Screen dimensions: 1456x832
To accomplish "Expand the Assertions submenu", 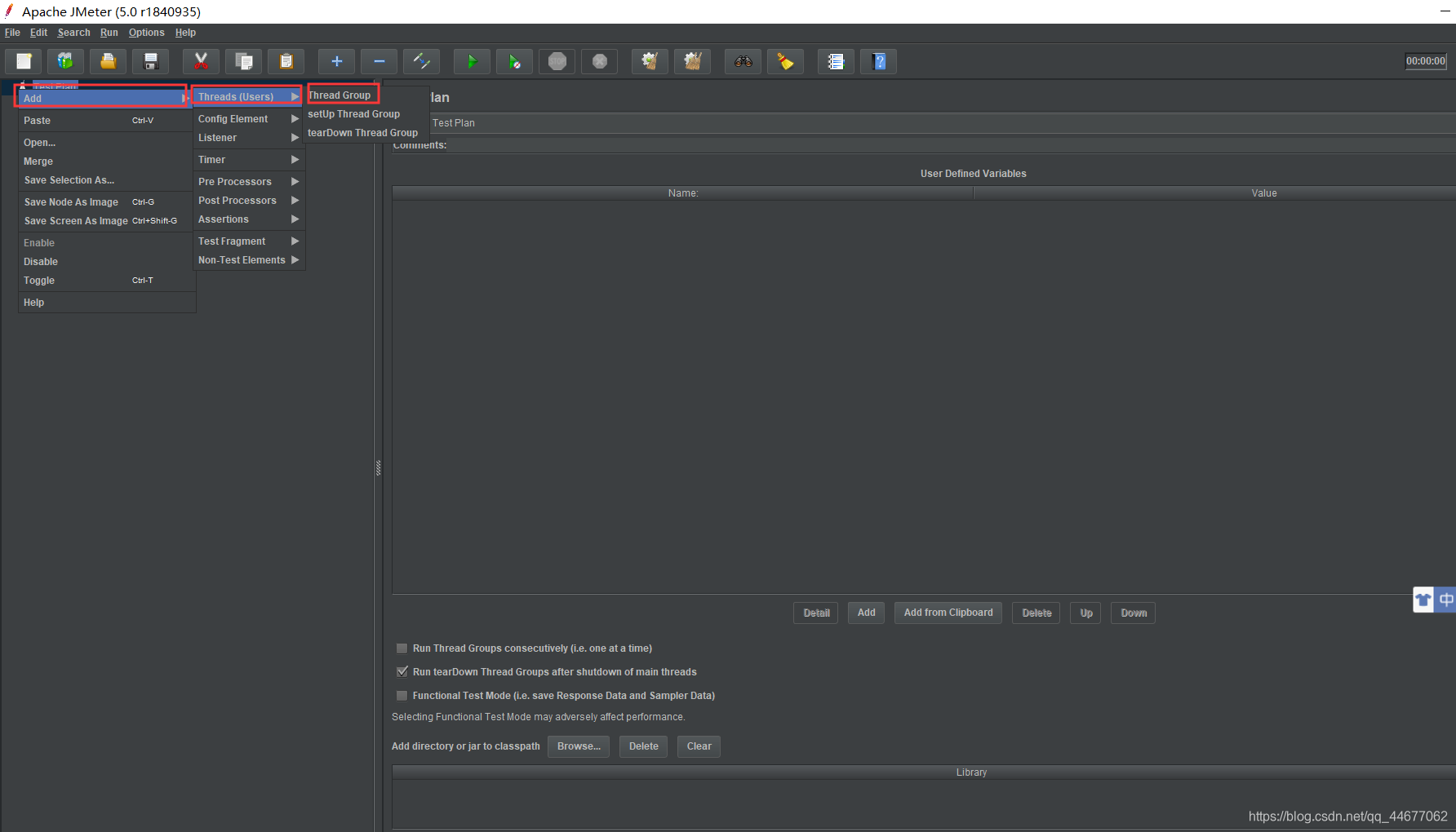I will (x=248, y=219).
